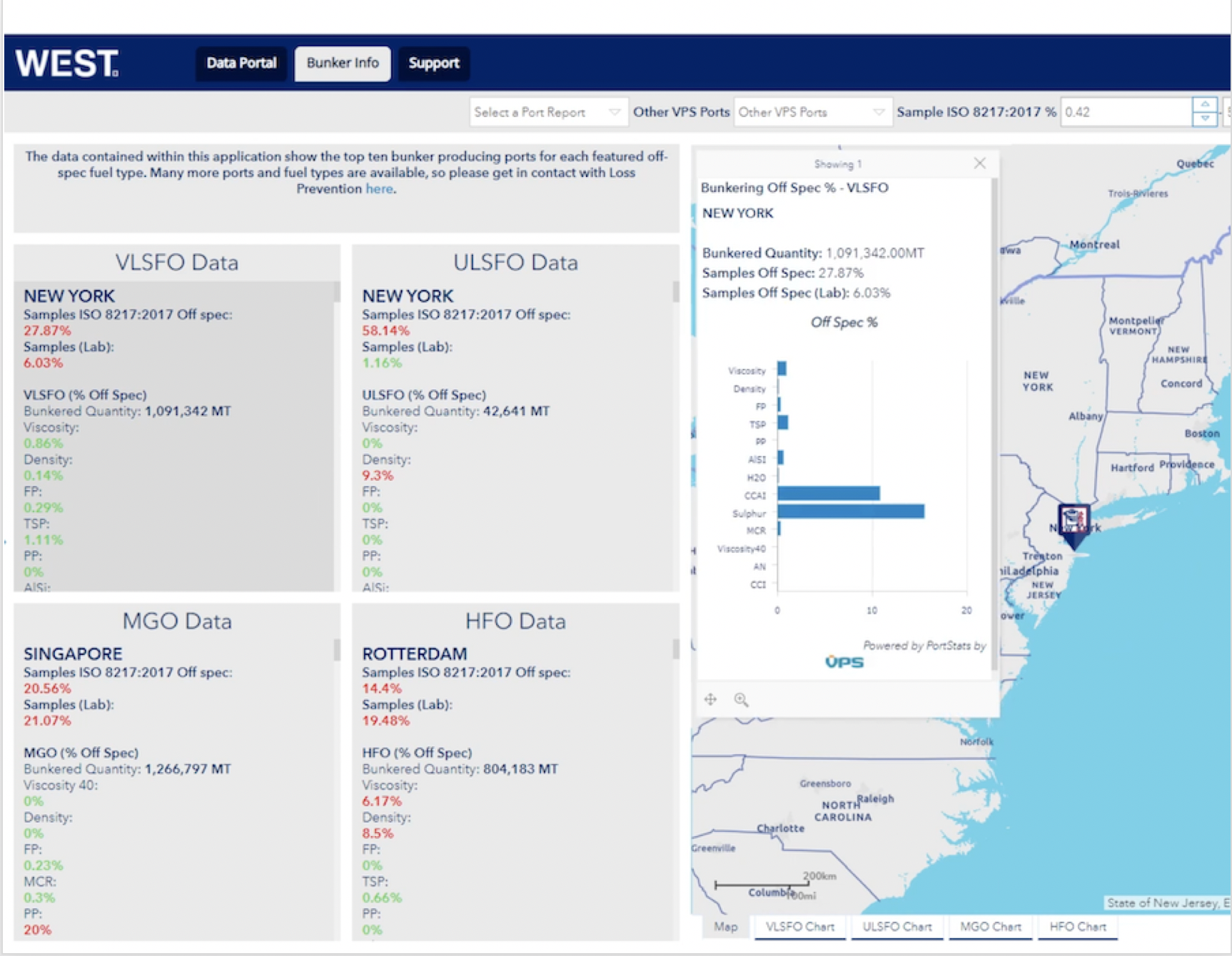The height and width of the screenshot is (956, 1232).
Task: Click the New York map marker pin
Action: tap(1074, 525)
